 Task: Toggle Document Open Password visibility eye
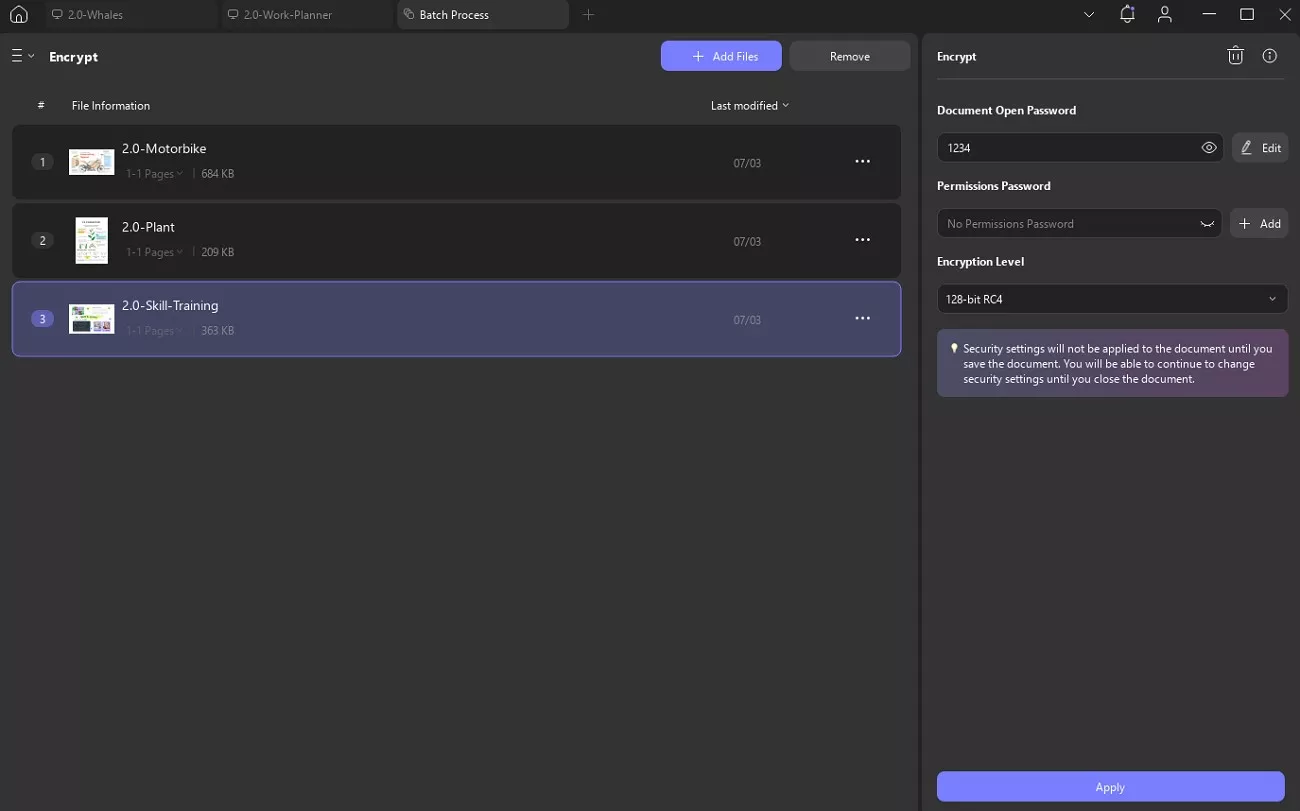click(1209, 148)
